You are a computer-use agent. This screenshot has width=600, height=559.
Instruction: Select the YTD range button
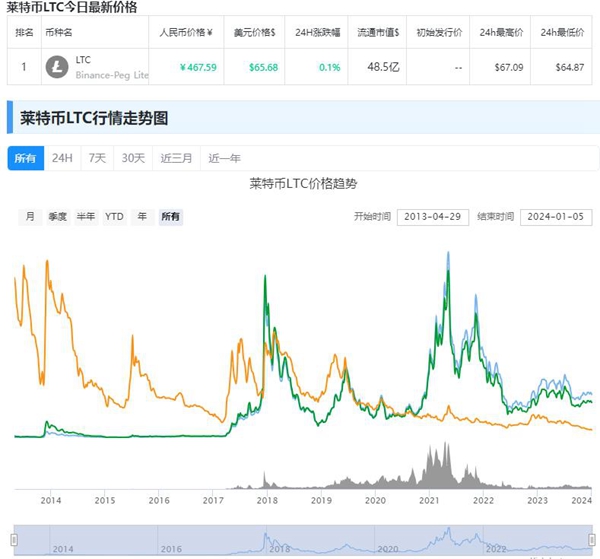(x=115, y=217)
